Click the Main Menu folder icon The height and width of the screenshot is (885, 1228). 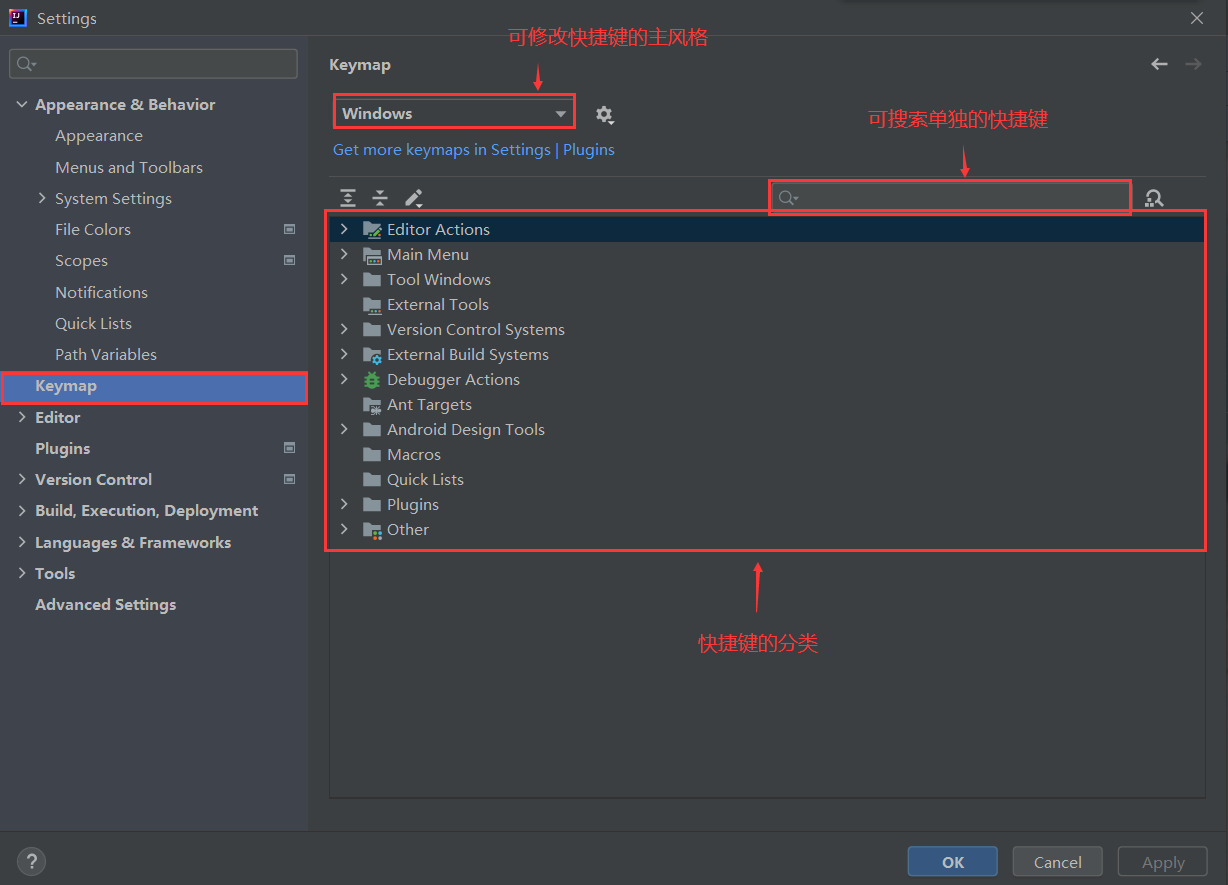point(372,254)
